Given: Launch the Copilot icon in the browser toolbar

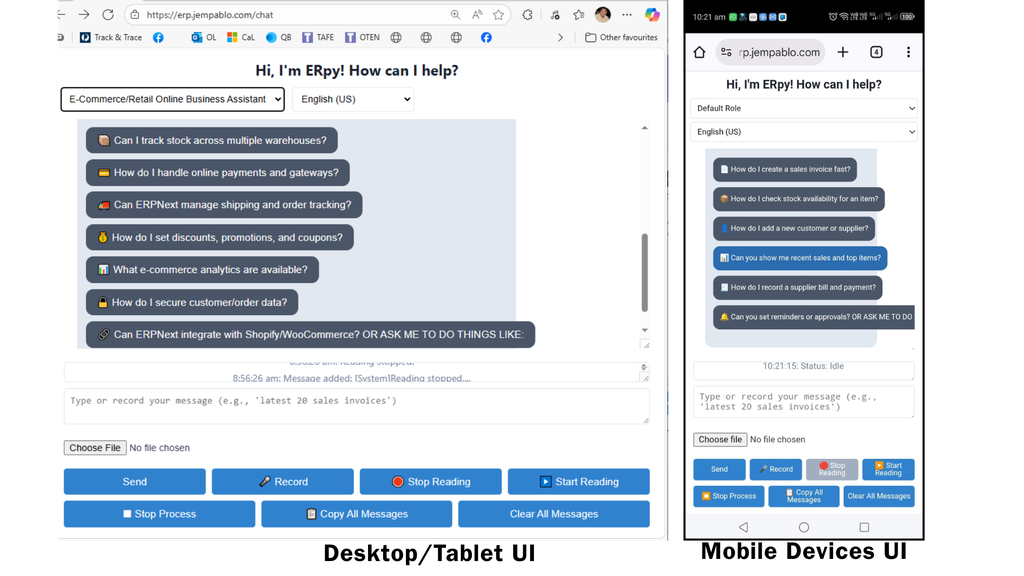Looking at the screenshot, I should (652, 14).
